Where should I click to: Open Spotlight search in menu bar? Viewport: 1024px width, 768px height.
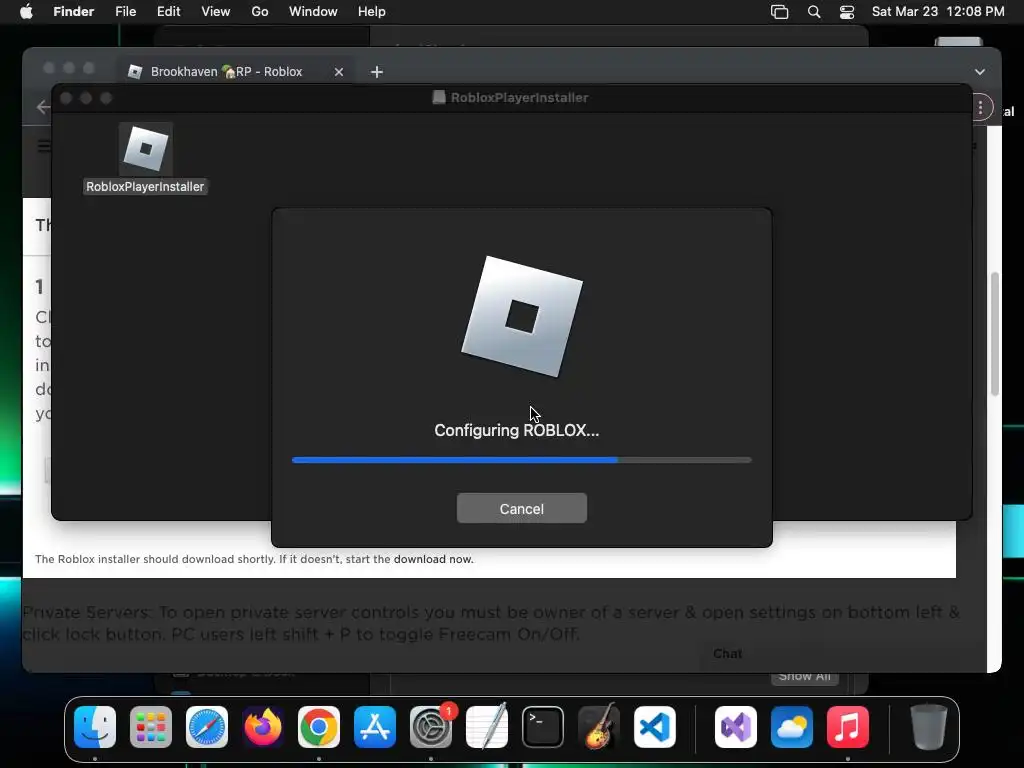(814, 12)
